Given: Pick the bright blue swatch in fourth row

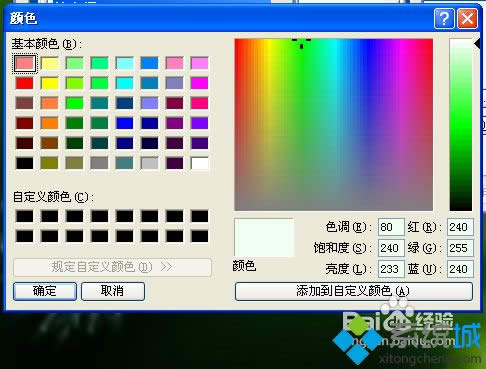Looking at the screenshot, I should 125,123.
